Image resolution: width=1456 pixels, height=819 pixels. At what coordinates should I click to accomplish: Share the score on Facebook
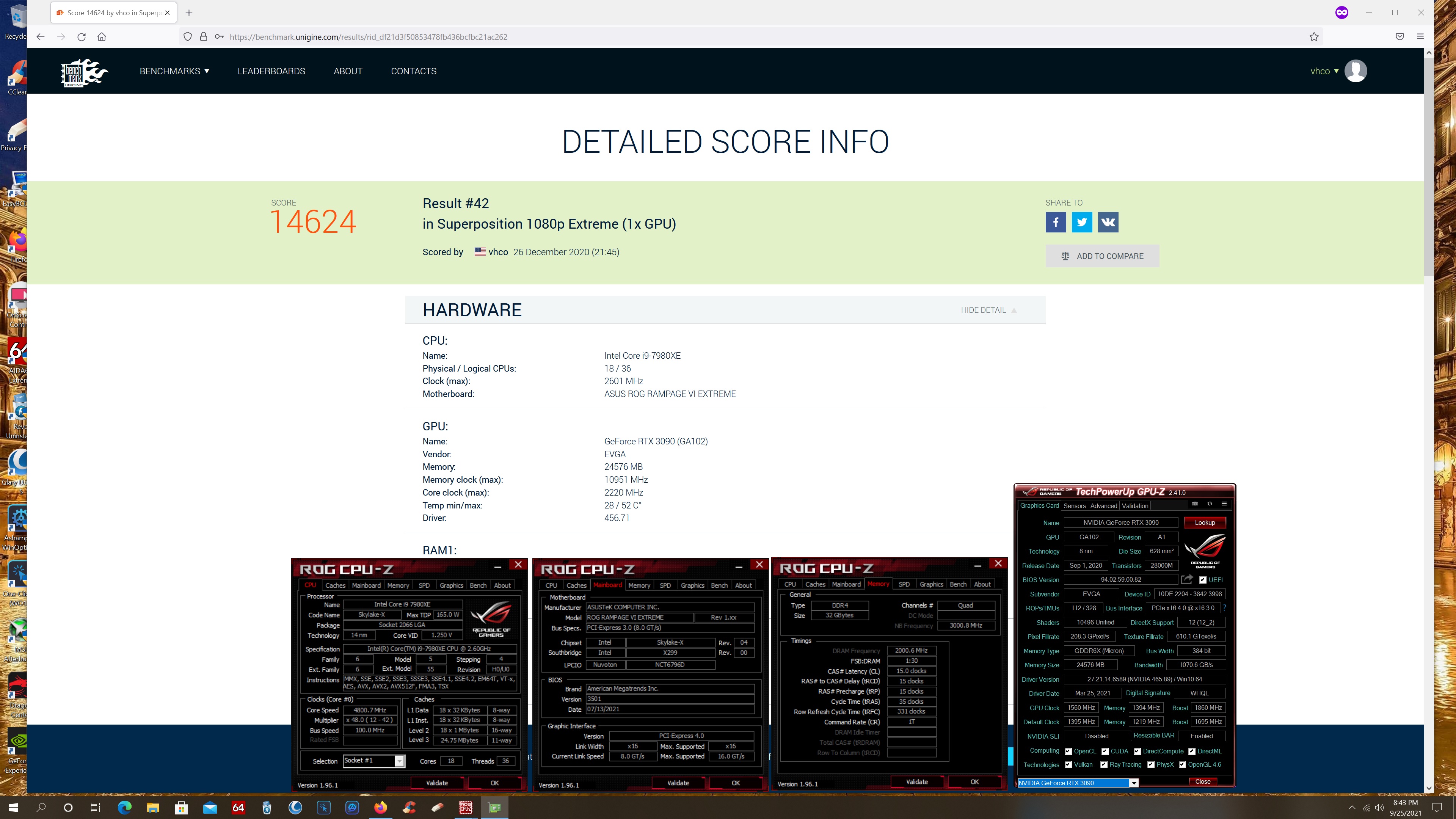tap(1055, 222)
